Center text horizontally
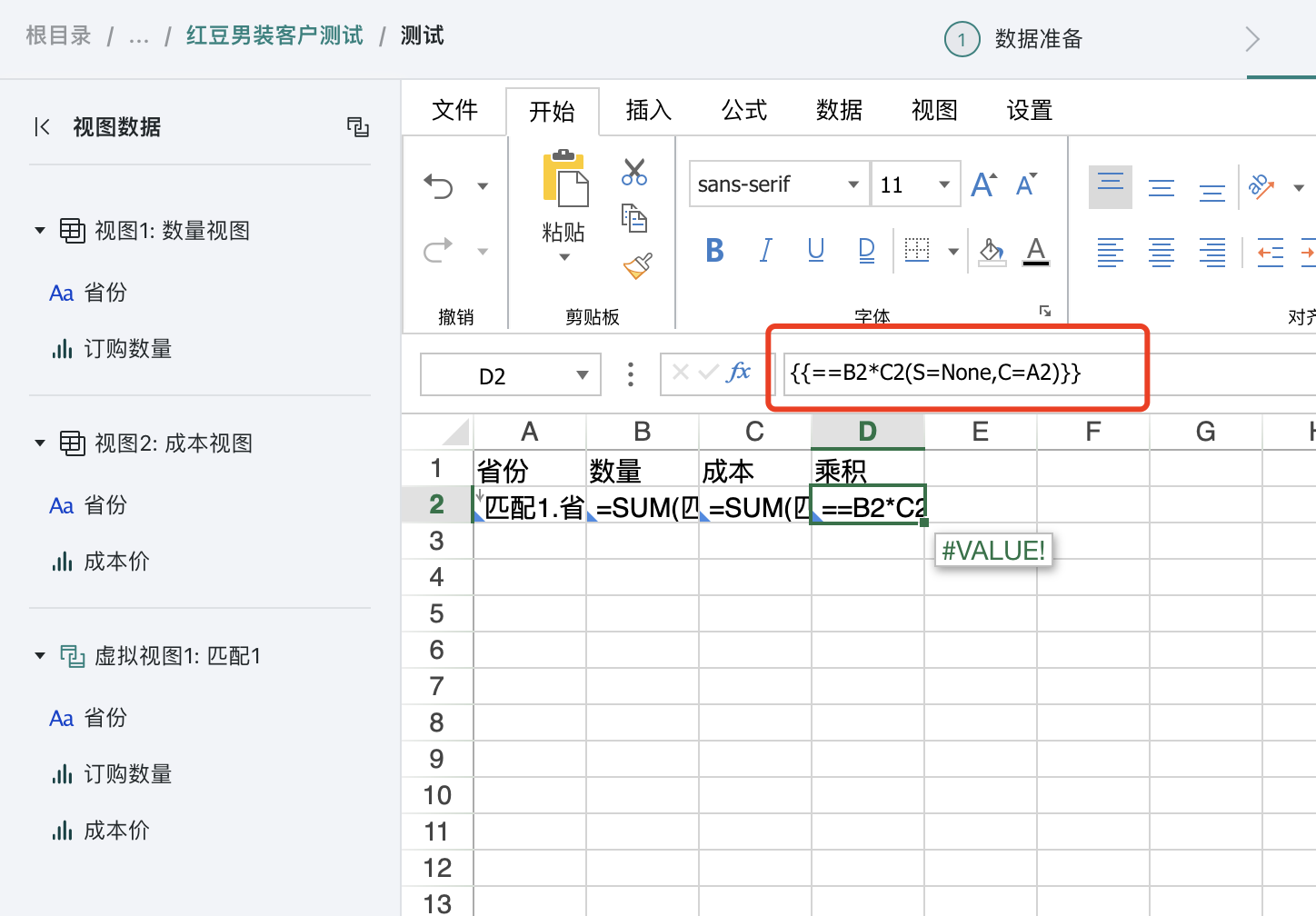The height and width of the screenshot is (916, 1316). (x=1161, y=252)
